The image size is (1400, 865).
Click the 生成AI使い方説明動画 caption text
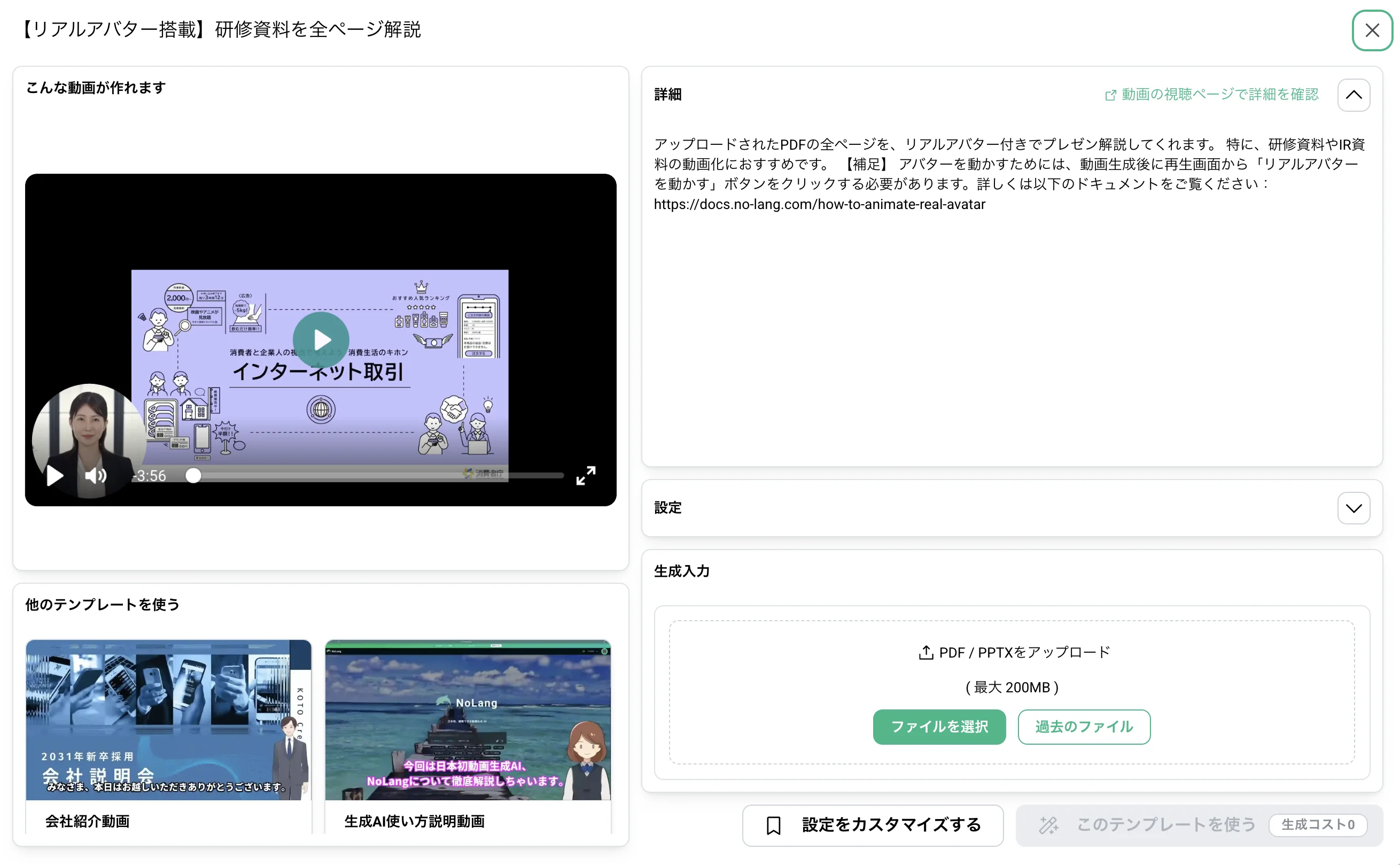tap(414, 822)
